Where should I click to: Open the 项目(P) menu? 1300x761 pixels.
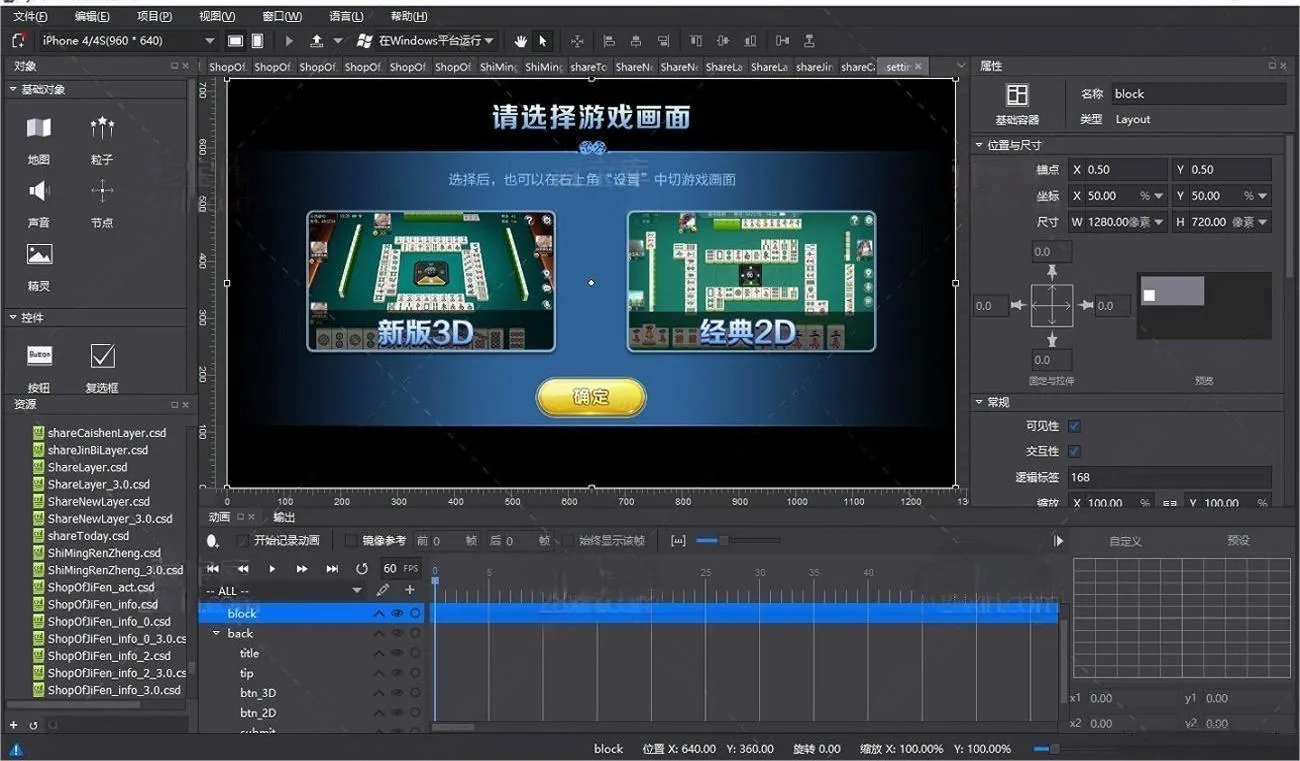pos(154,17)
